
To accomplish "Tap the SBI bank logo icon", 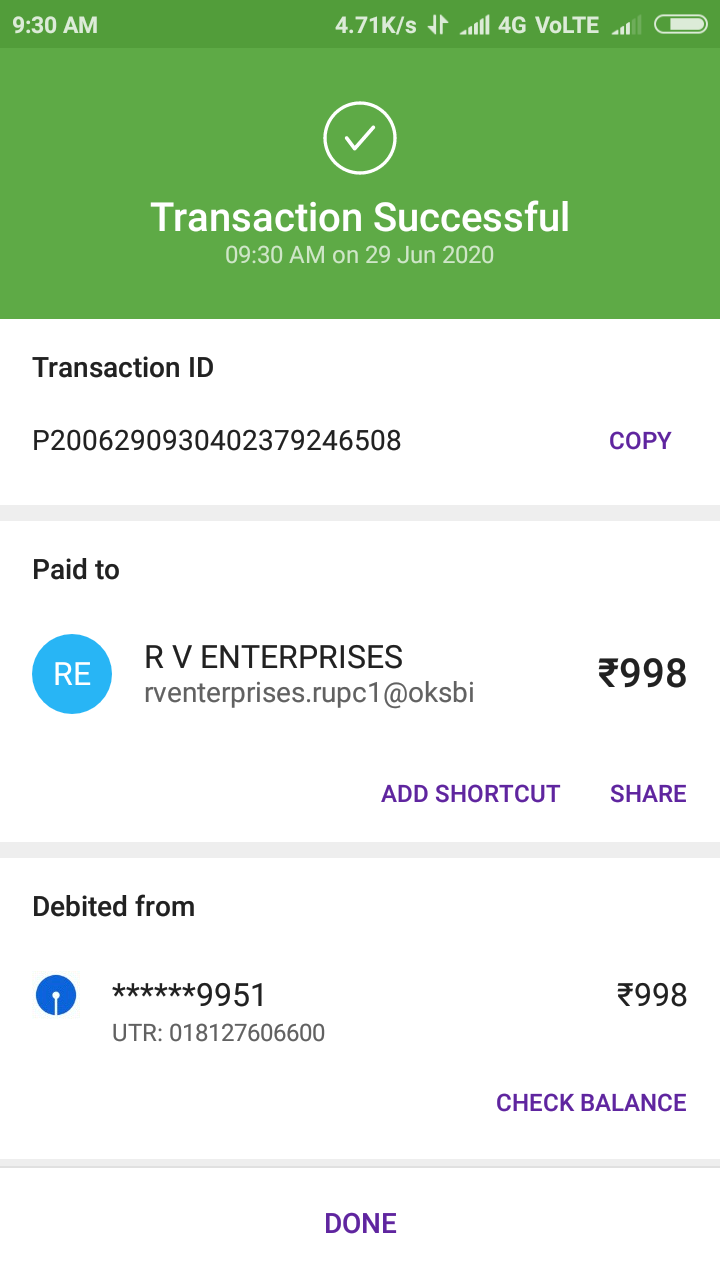I will [56, 996].
